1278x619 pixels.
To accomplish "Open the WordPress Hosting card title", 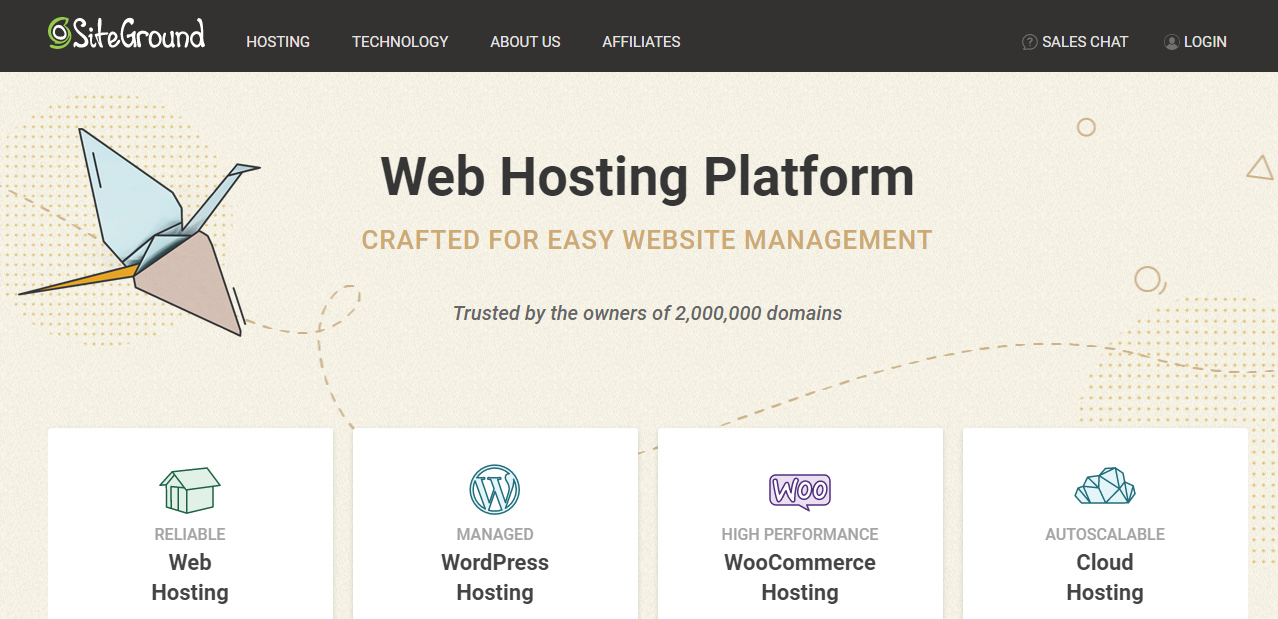I will pos(495,577).
